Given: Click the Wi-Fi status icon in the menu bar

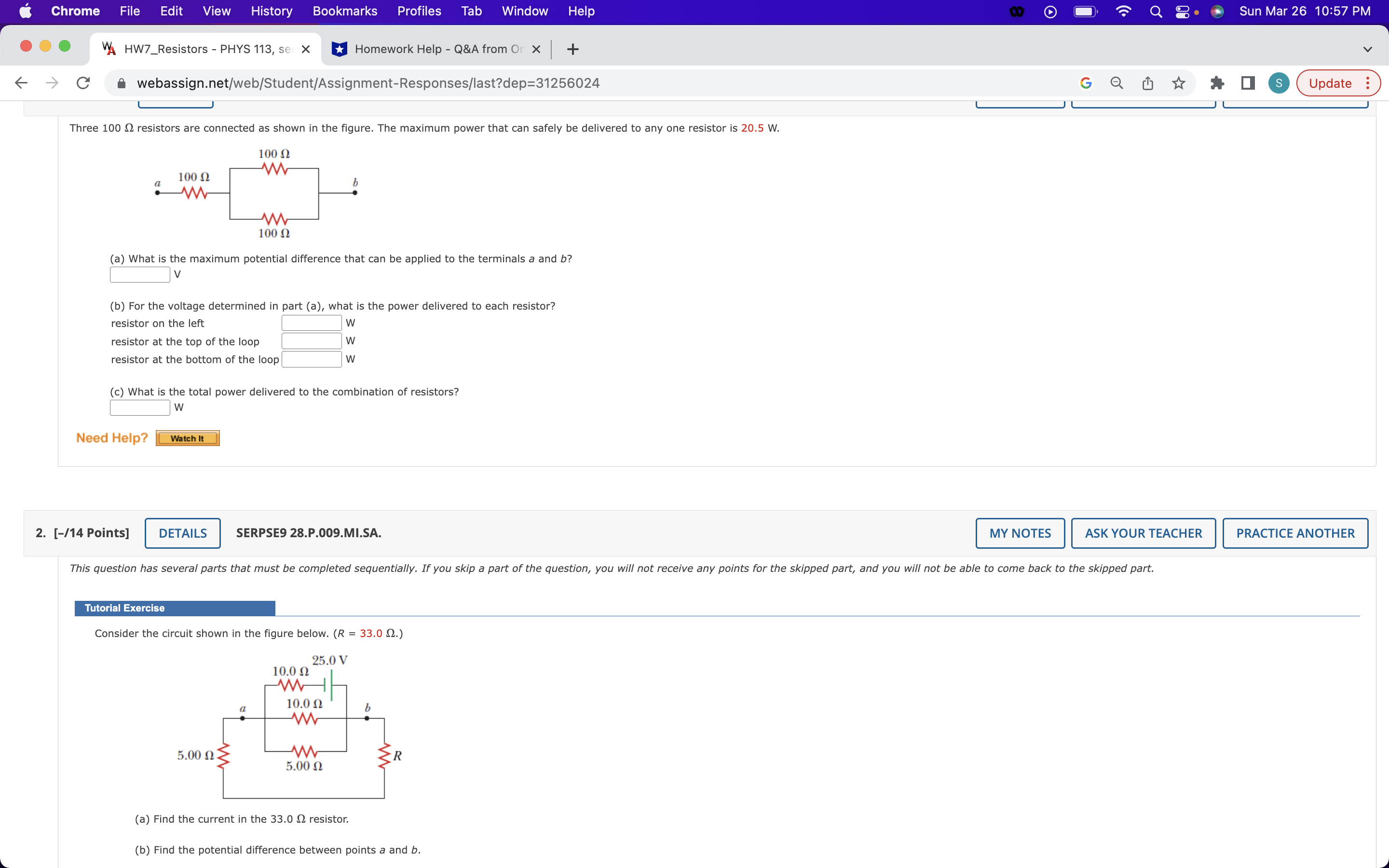Looking at the screenshot, I should 1123,11.
